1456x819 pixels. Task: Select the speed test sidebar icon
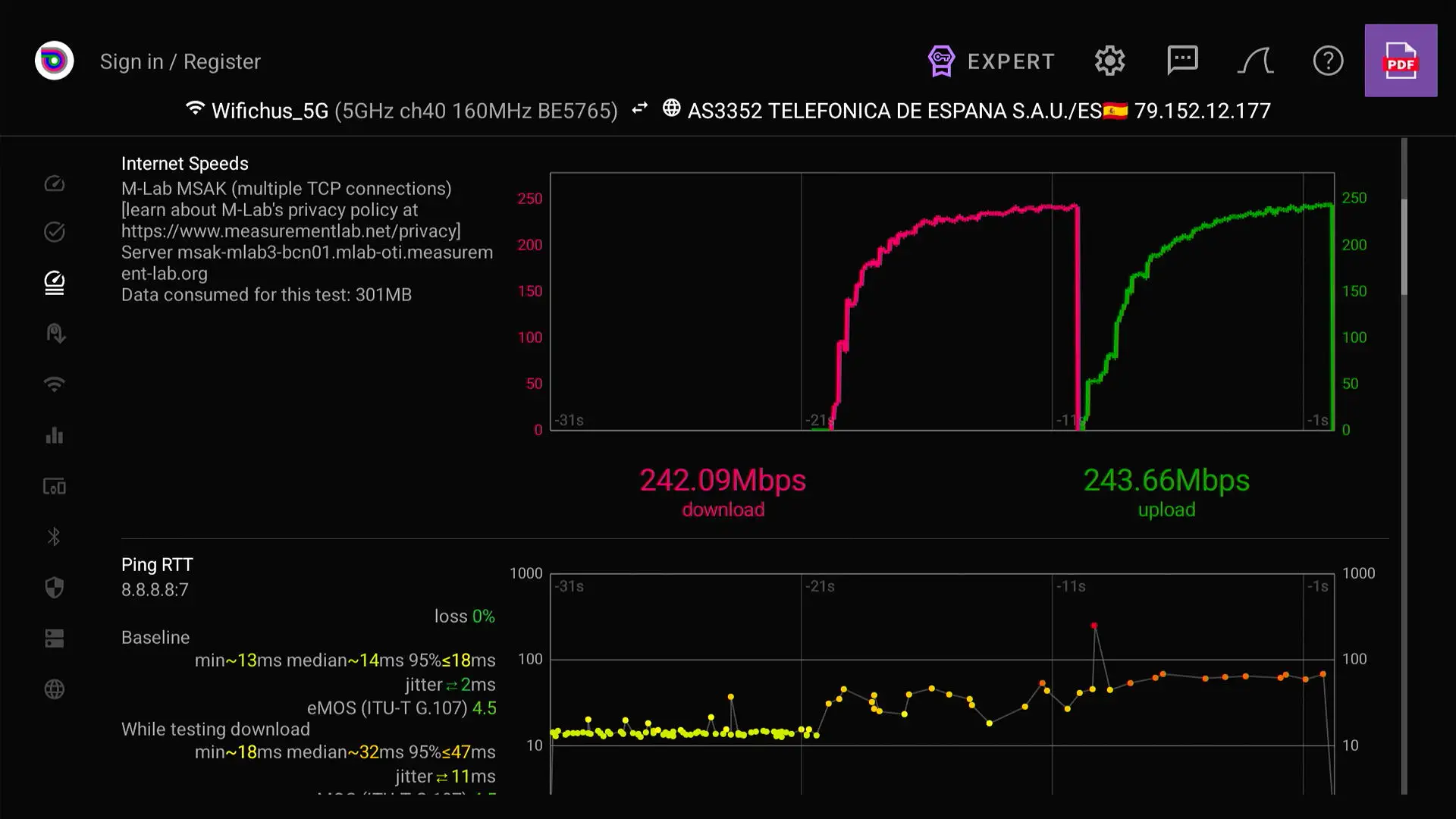tap(55, 283)
